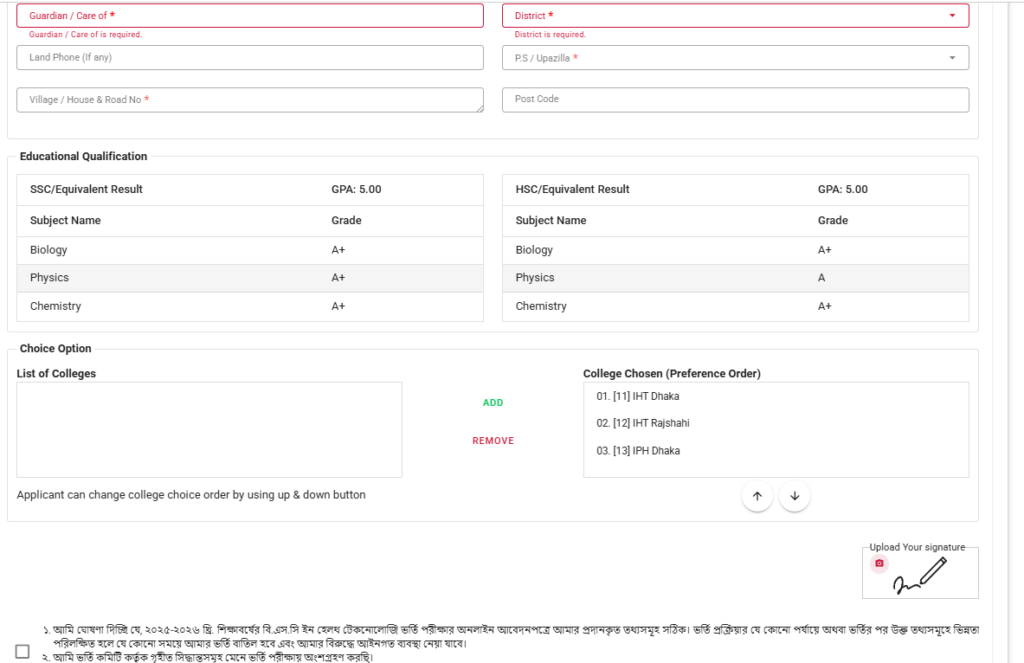The width and height of the screenshot is (1024, 663).
Task: Click the move down arrow button
Action: [794, 496]
